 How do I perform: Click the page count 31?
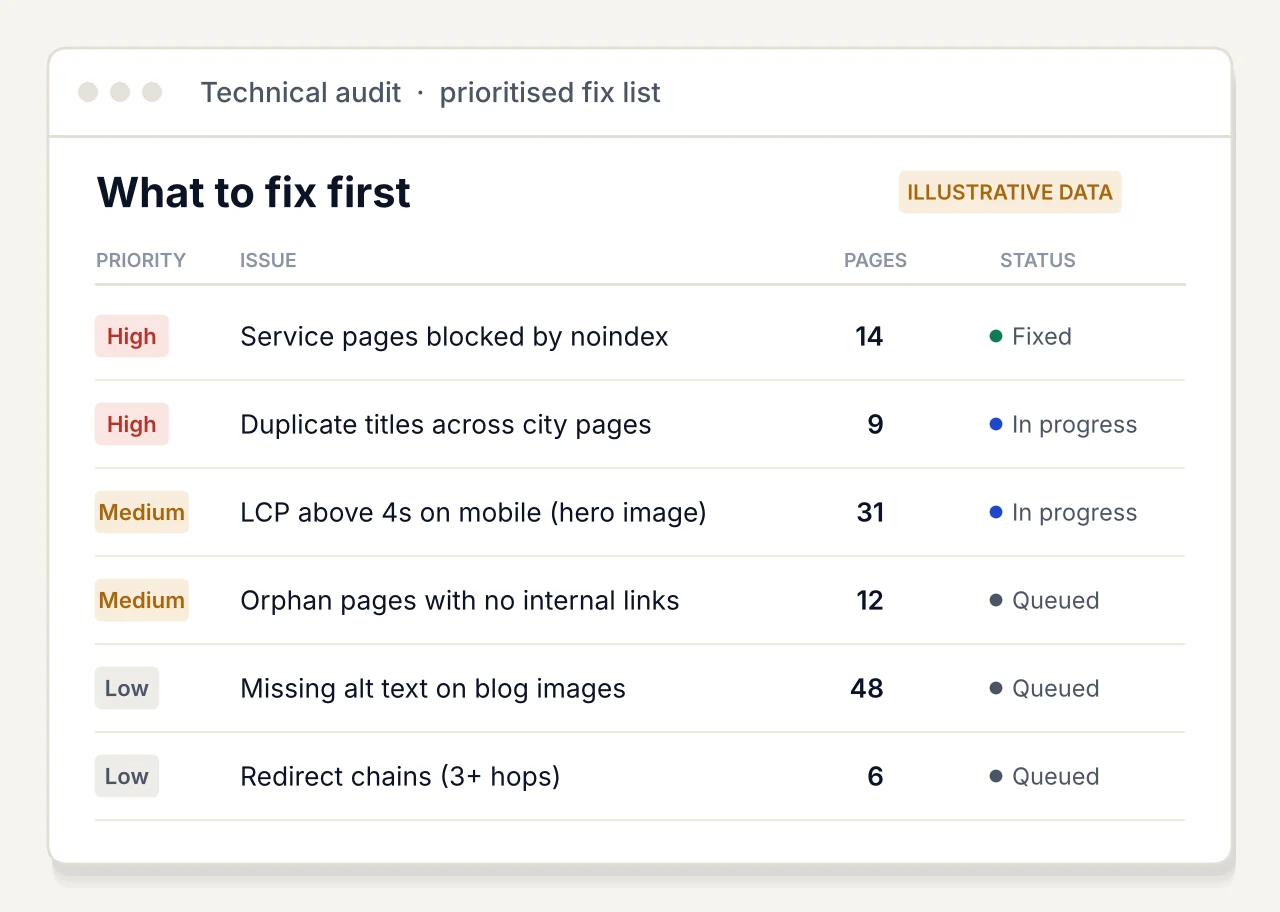click(870, 512)
